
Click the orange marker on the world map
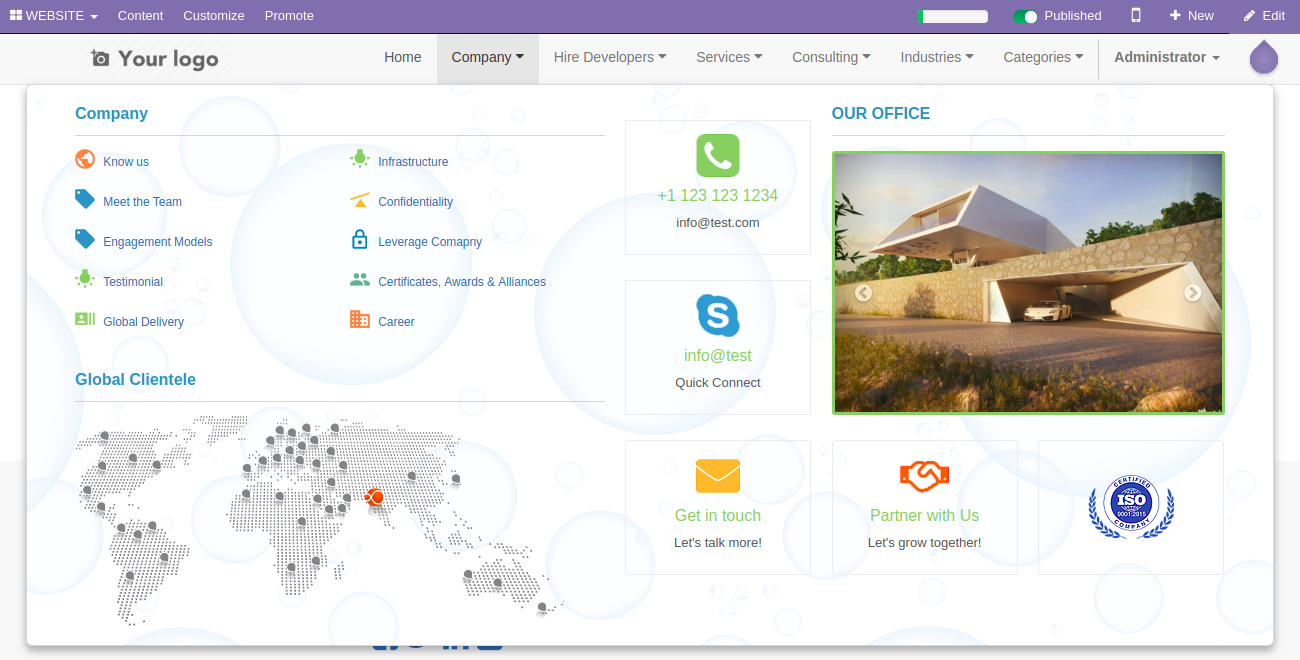[374, 497]
